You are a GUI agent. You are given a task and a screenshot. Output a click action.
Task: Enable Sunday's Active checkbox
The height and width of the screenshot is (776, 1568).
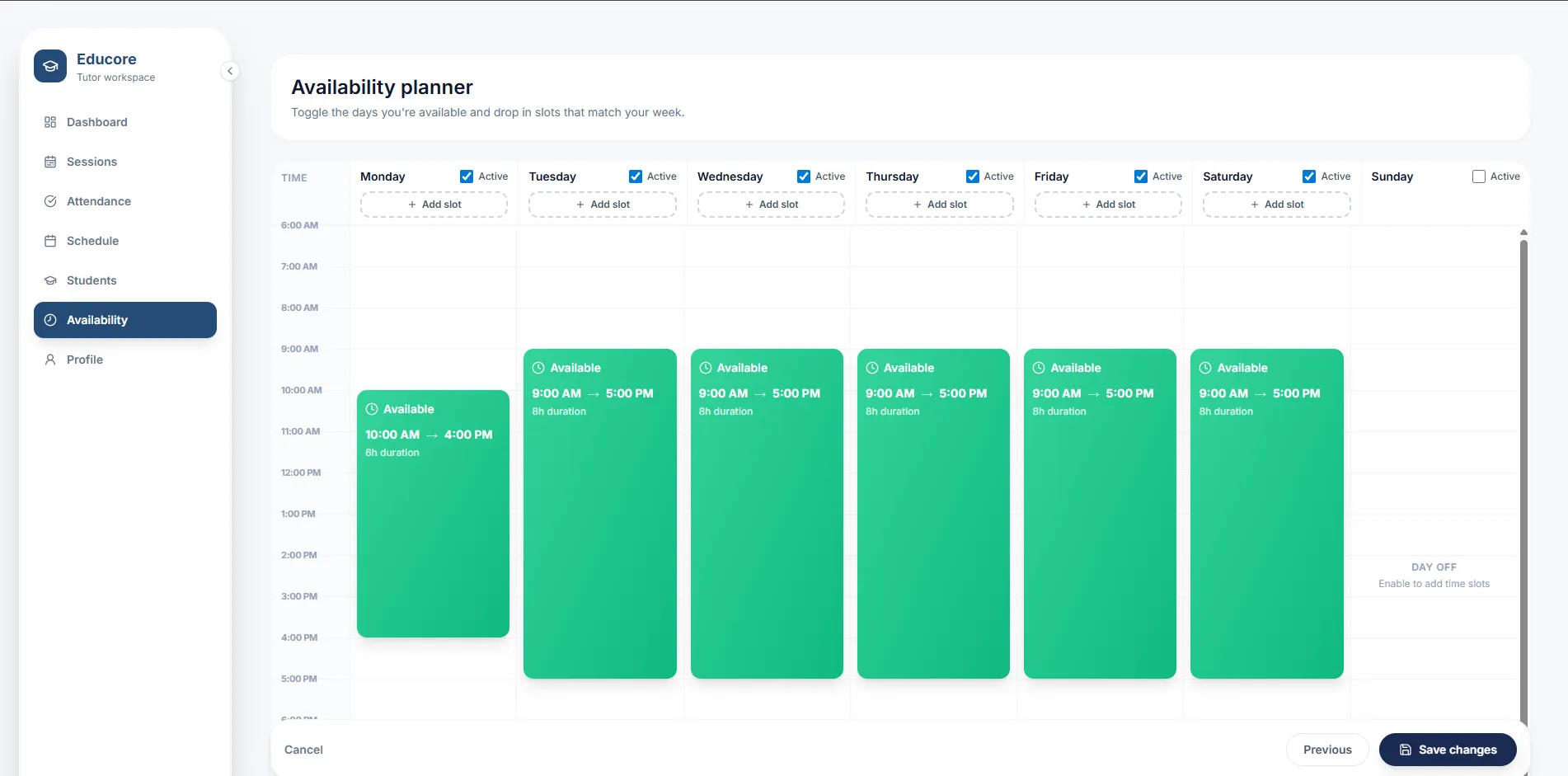point(1479,176)
